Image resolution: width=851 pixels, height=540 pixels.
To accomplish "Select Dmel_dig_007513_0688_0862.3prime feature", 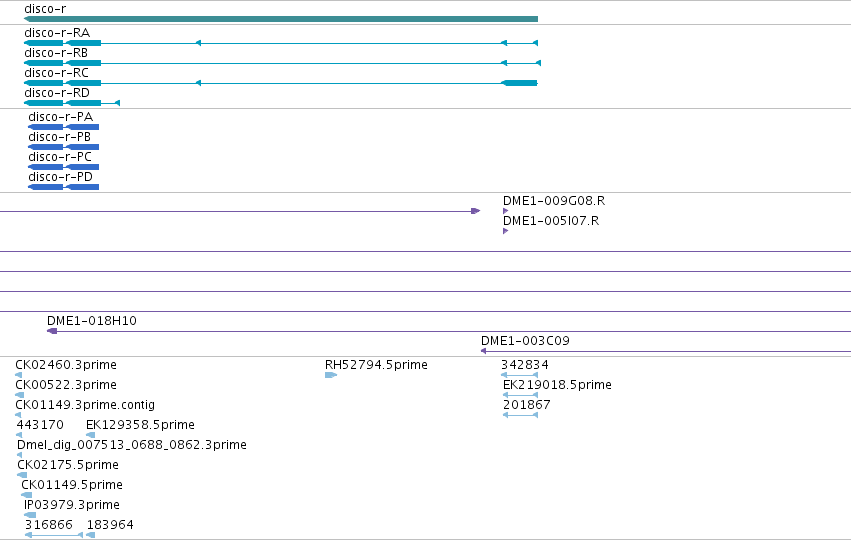I will [x=132, y=445].
